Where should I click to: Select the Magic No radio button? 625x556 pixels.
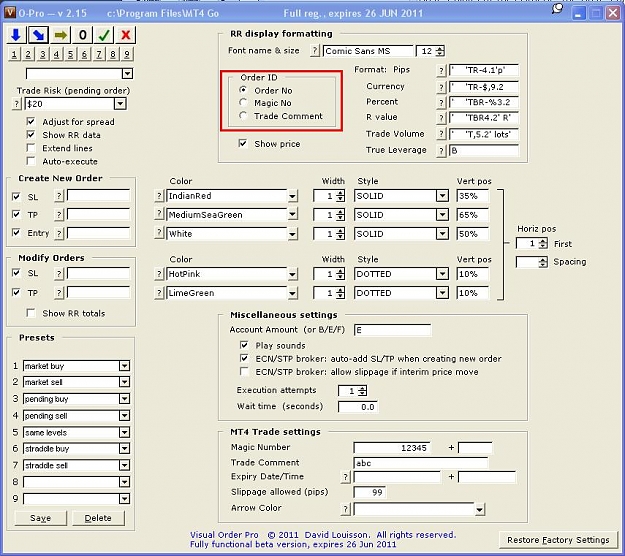point(243,102)
